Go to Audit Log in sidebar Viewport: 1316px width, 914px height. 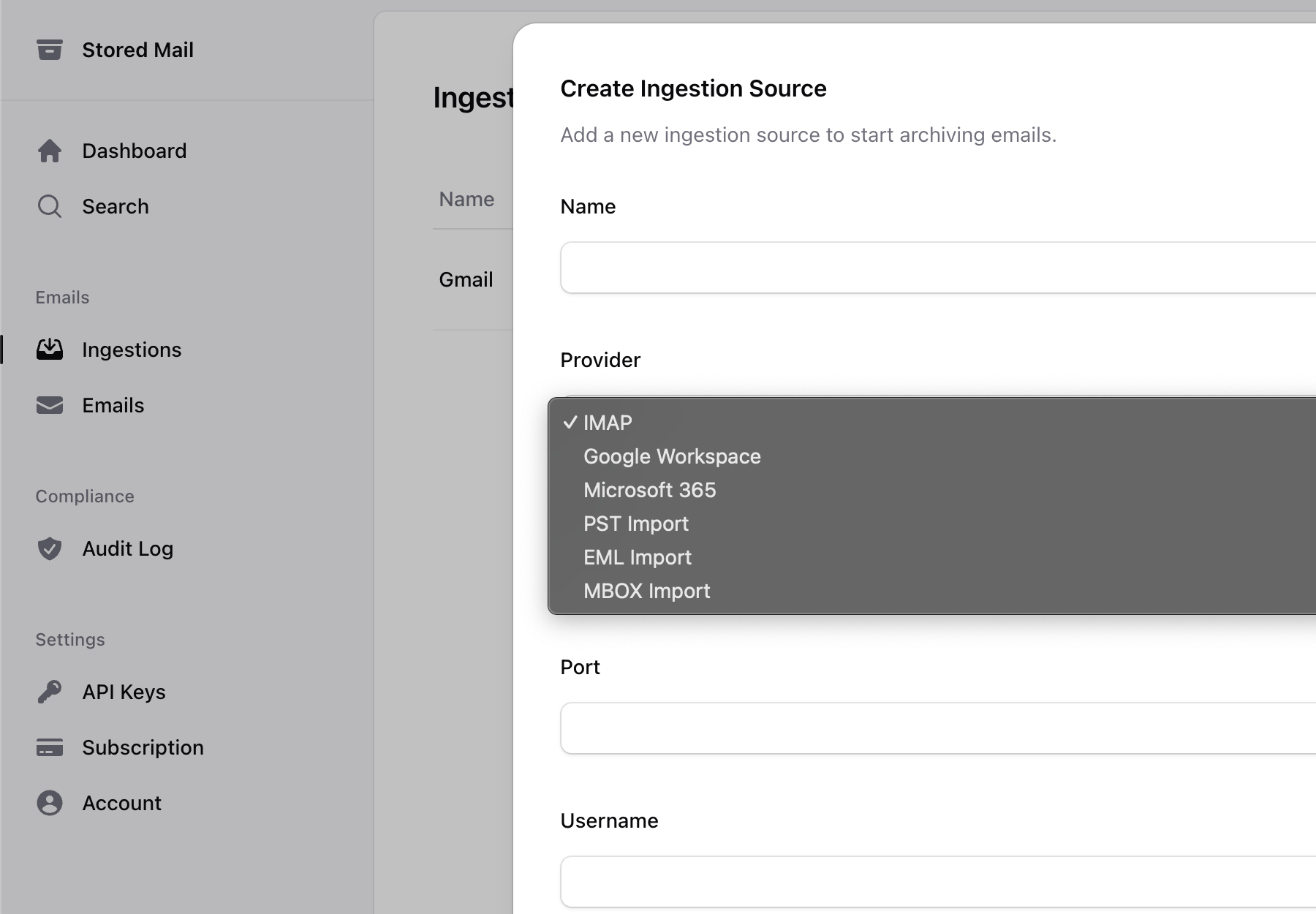coord(127,548)
